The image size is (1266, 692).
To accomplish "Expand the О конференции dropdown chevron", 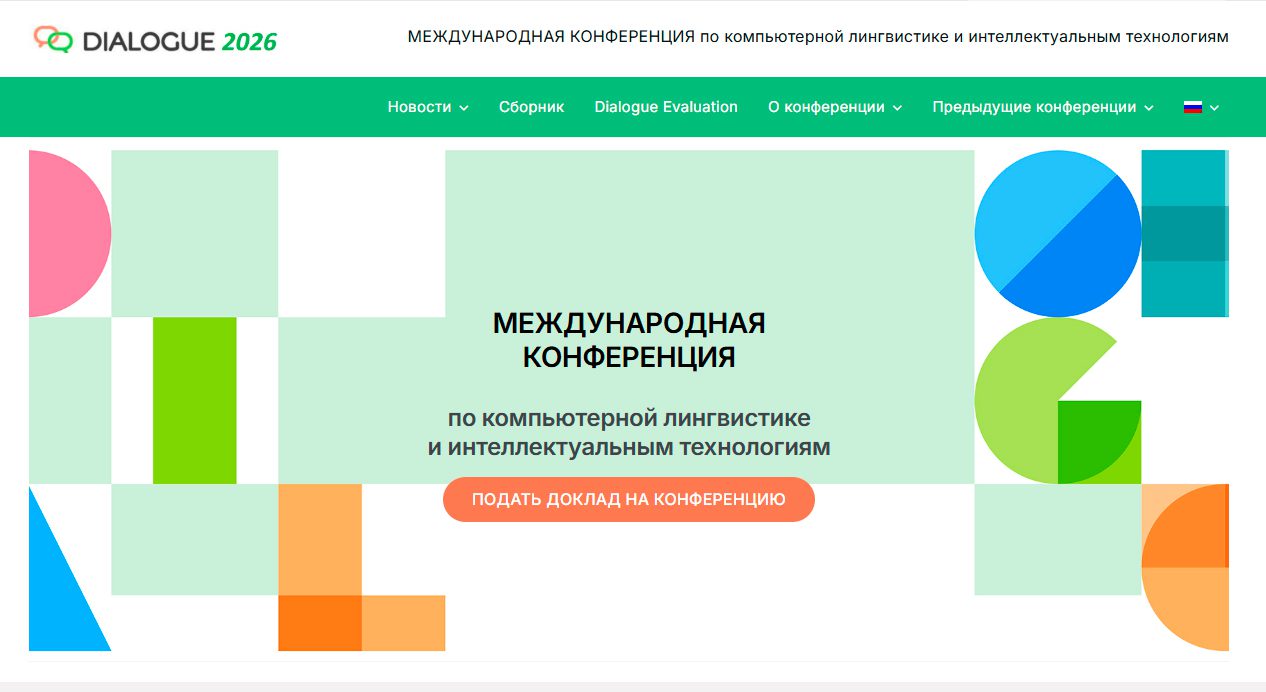I will pyautogui.click(x=897, y=108).
